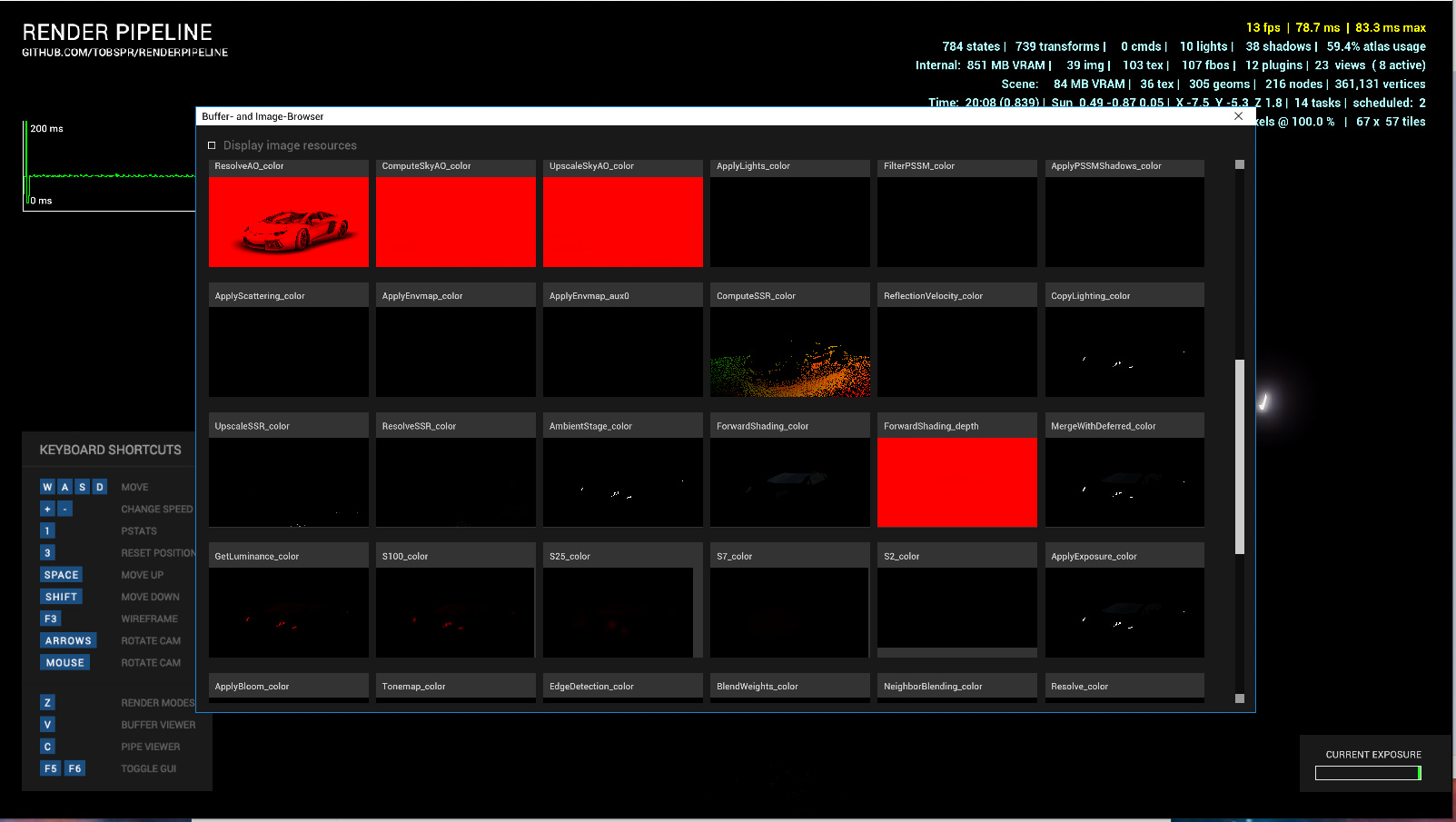Close the Buffer- and Image-Browser window
The height and width of the screenshot is (822, 1456).
click(1238, 116)
